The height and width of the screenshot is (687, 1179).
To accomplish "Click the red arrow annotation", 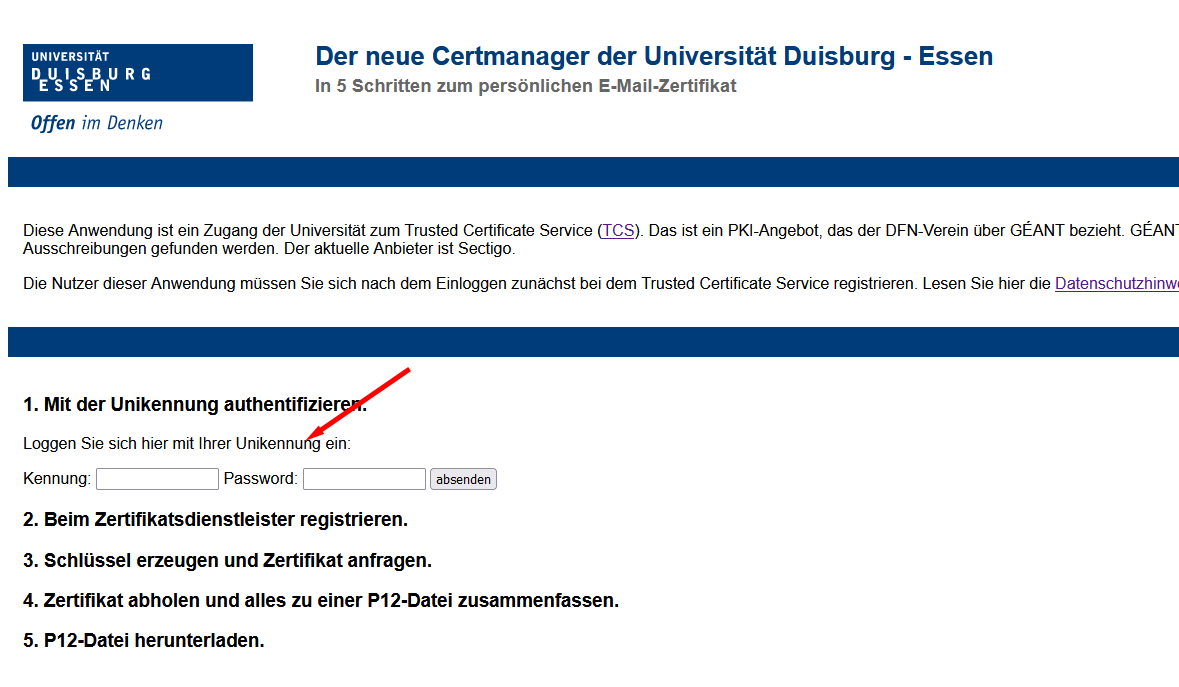I will (360, 404).
